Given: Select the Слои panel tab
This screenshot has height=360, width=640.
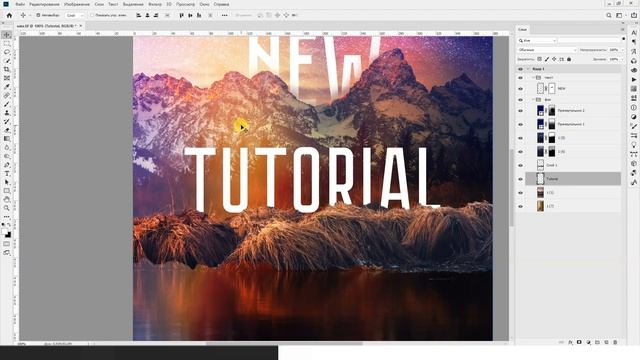Looking at the screenshot, I should pos(522,29).
